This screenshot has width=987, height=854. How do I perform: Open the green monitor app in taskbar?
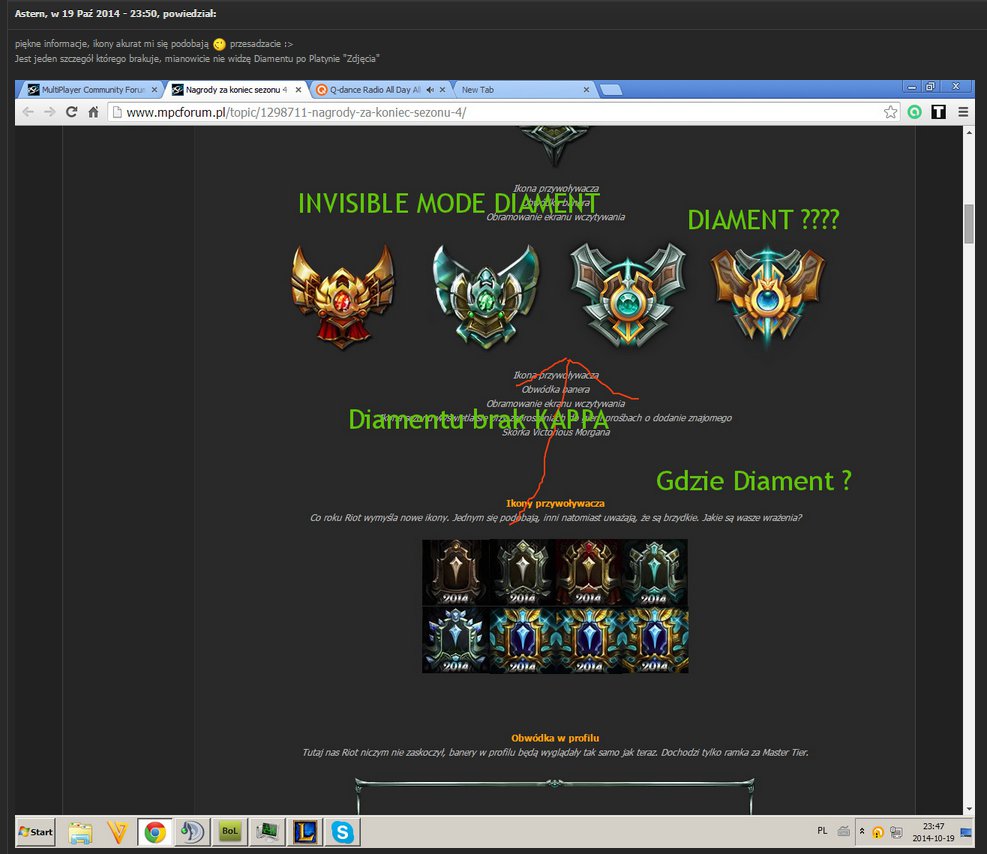pos(268,833)
